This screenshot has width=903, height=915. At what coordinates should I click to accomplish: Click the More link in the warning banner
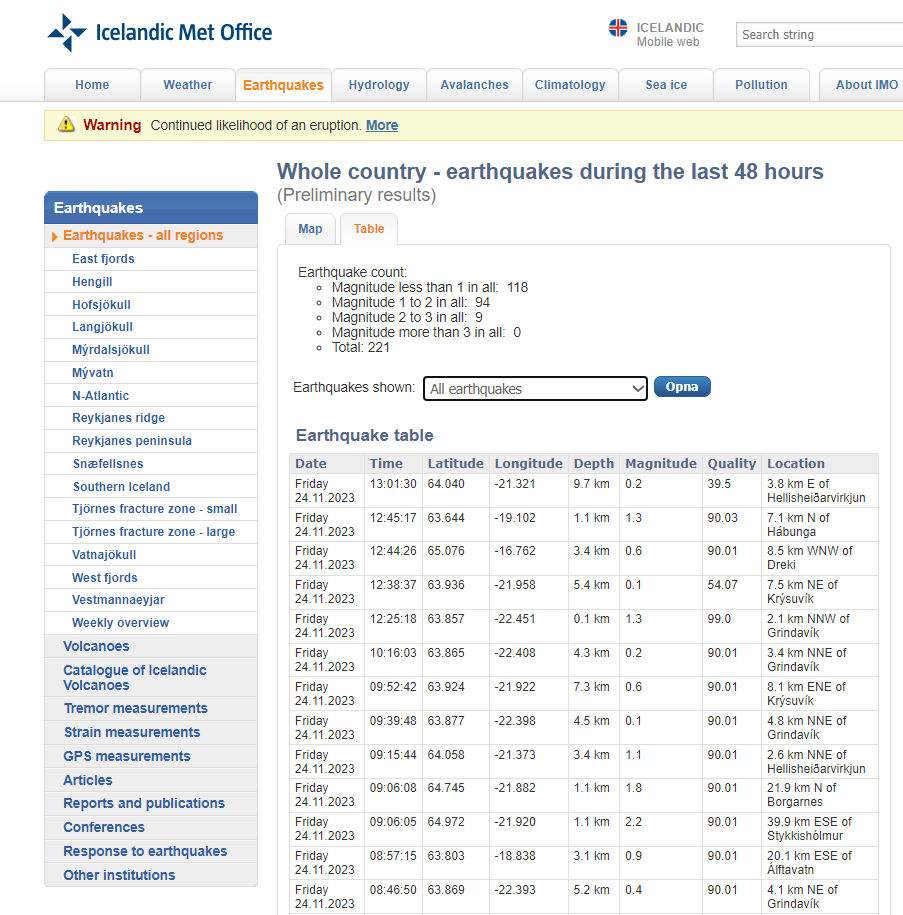(382, 125)
